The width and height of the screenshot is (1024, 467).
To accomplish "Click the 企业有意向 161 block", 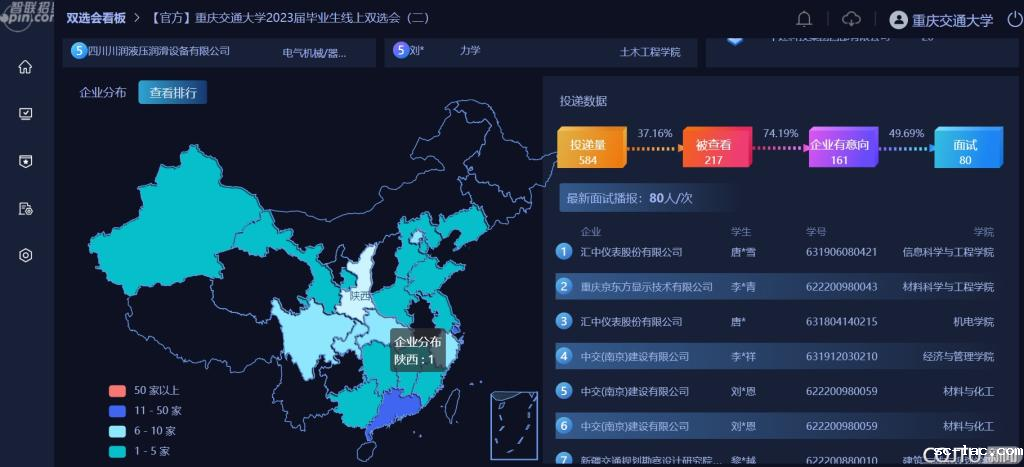I will [839, 150].
